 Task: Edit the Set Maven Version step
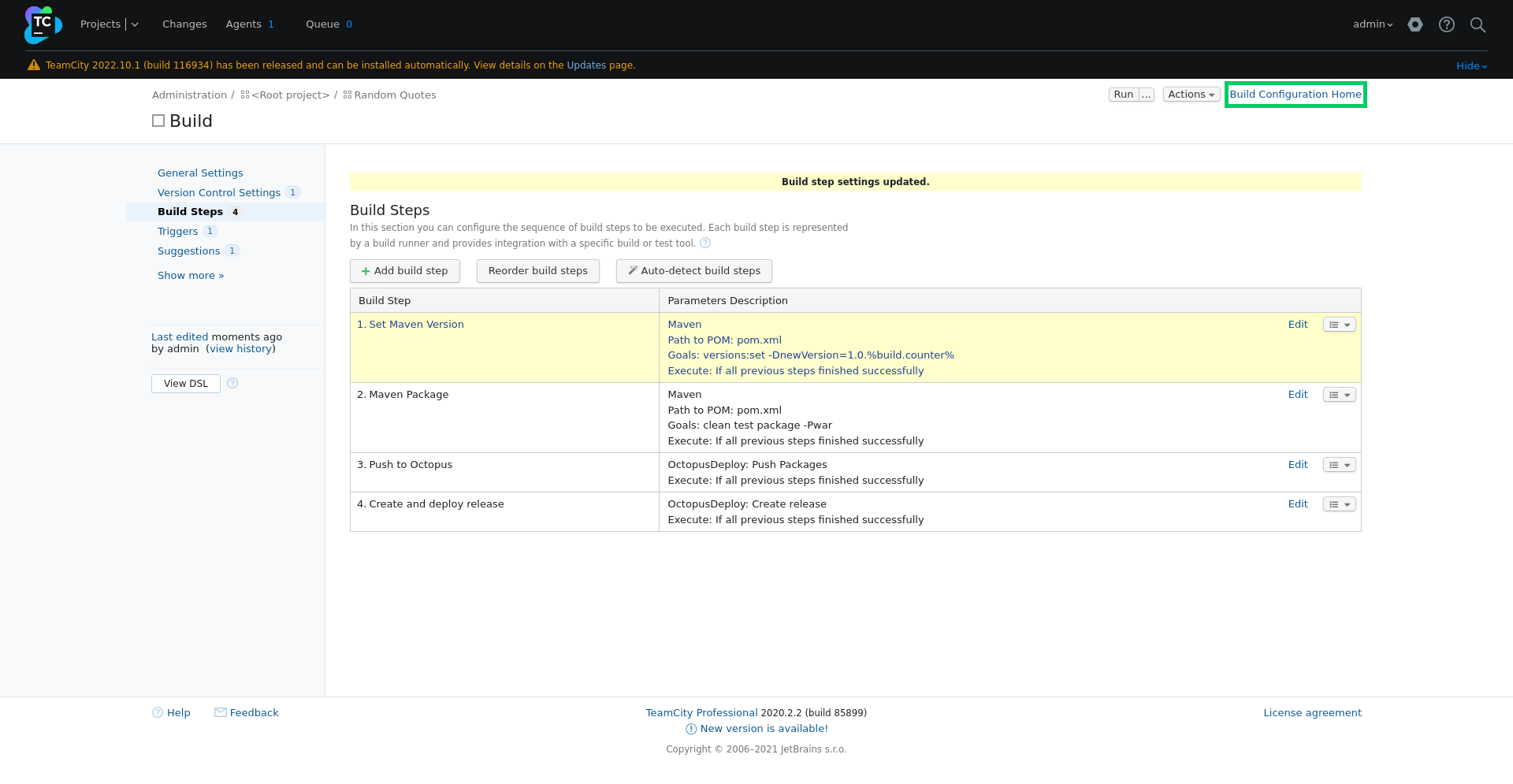click(x=1298, y=325)
